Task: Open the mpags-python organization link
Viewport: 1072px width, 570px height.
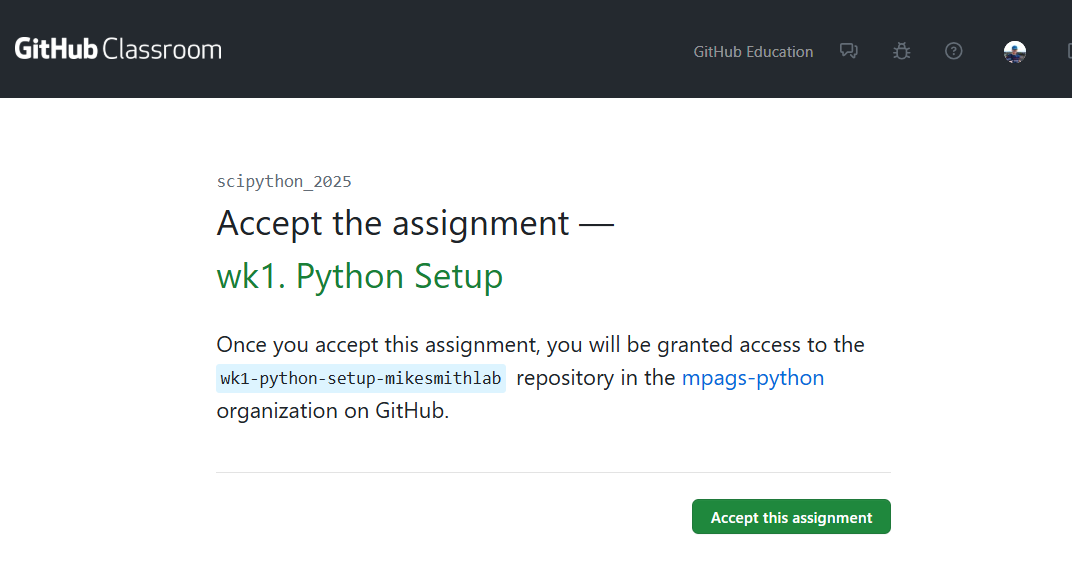Action: pos(753,378)
